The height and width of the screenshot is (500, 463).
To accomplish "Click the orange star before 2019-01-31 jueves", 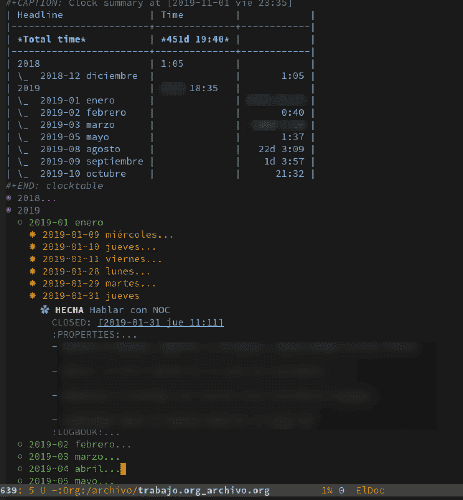I will (x=33, y=295).
